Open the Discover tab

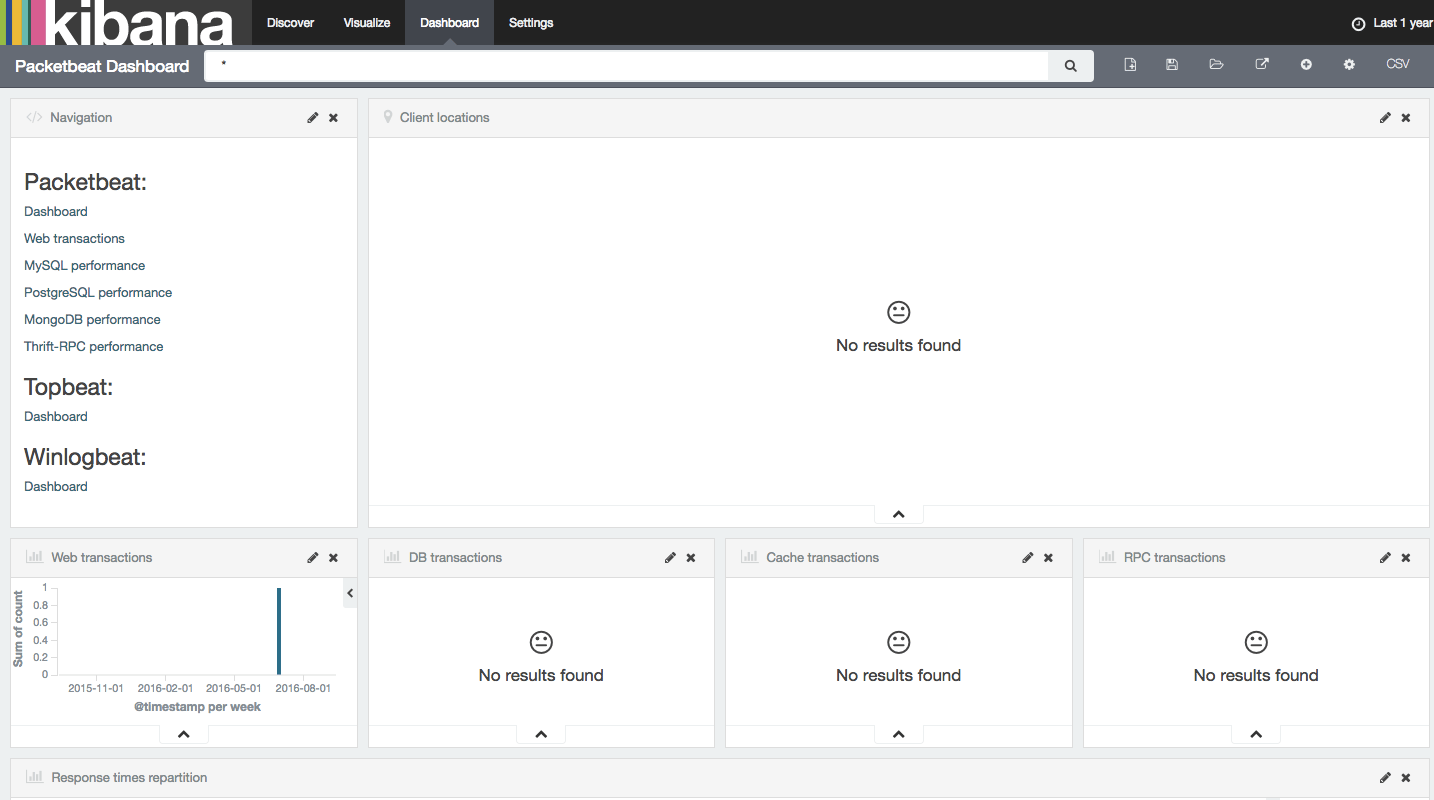290,22
